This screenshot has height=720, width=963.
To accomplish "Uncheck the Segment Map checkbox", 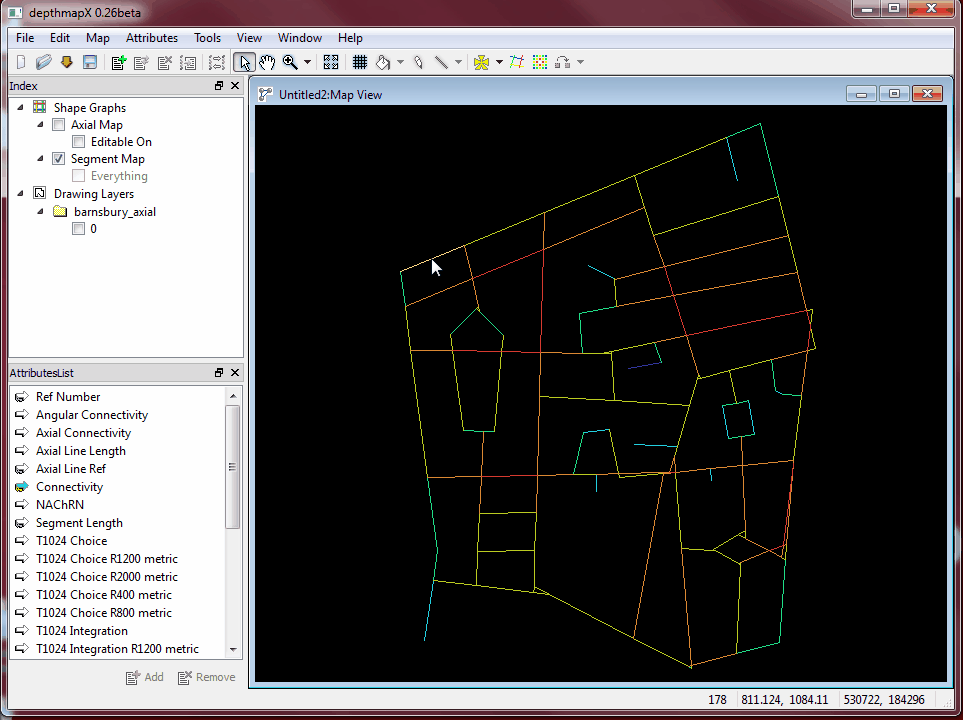I will (x=58, y=159).
